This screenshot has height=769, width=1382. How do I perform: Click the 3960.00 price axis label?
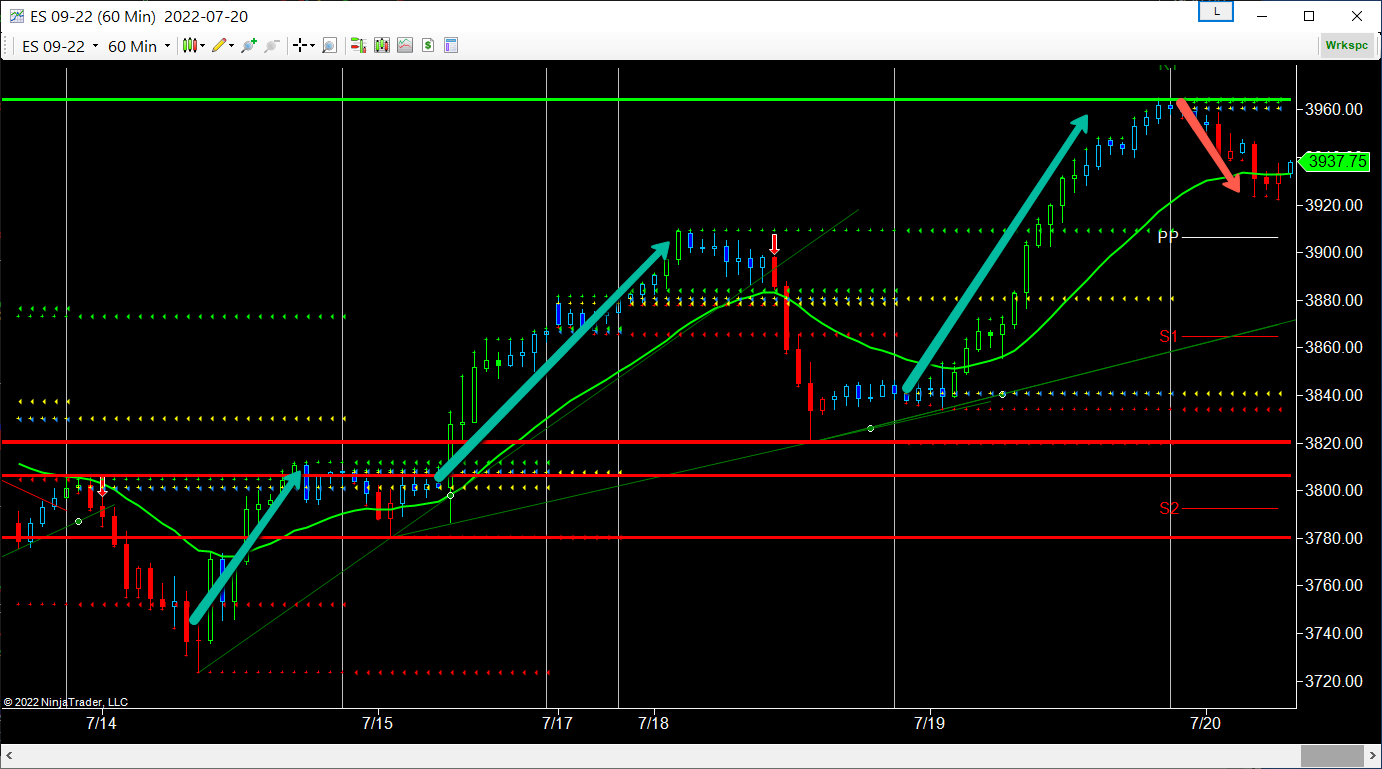click(x=1335, y=110)
